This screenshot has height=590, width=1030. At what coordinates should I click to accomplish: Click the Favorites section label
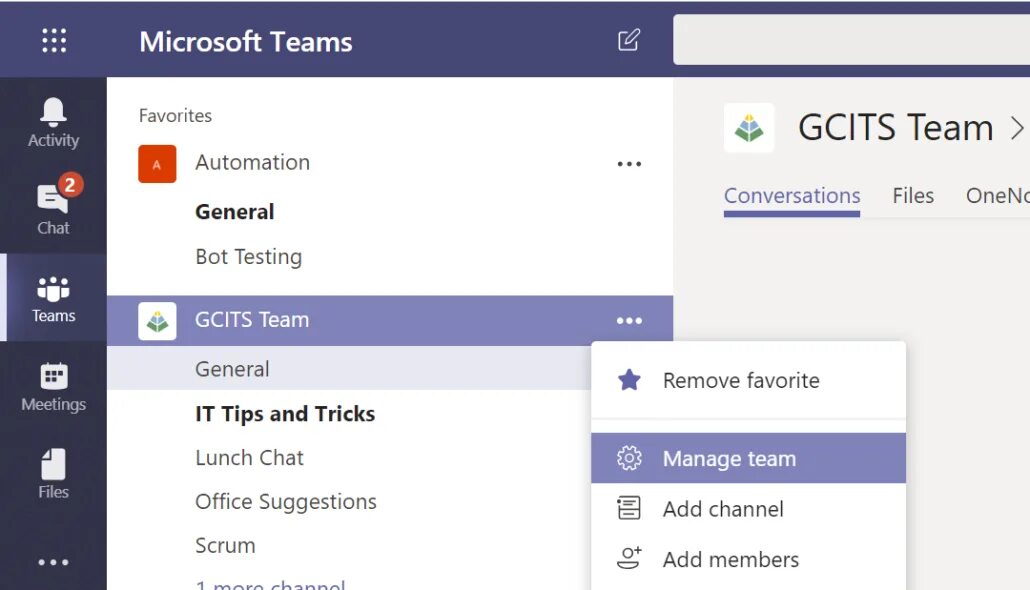tap(175, 116)
